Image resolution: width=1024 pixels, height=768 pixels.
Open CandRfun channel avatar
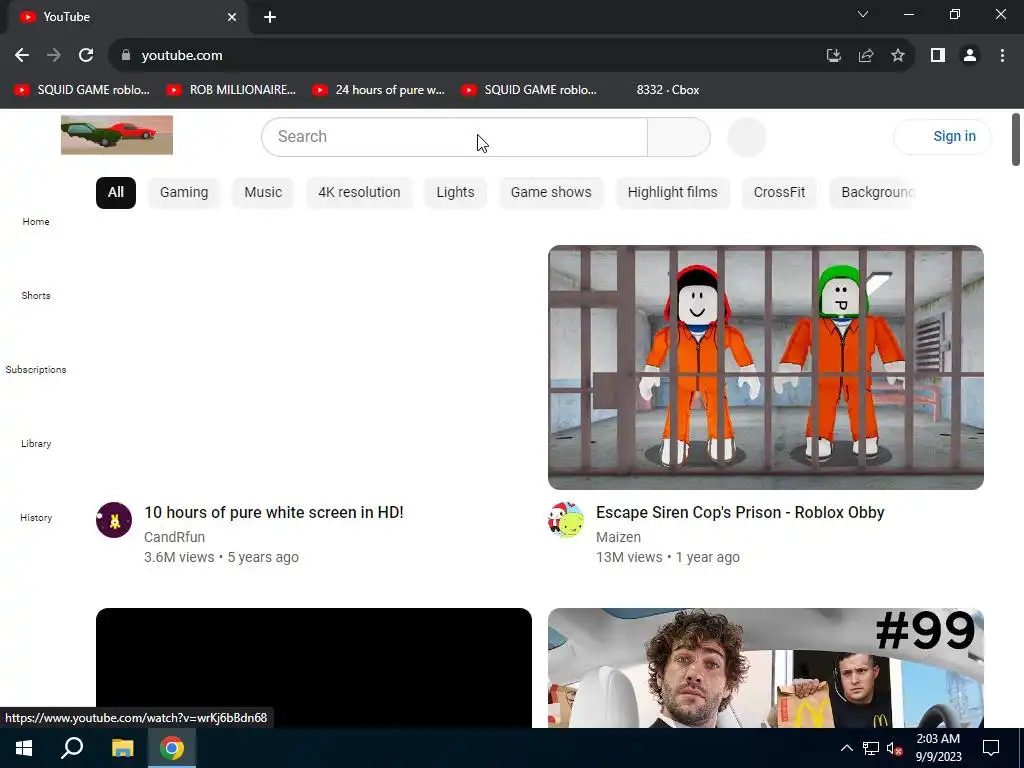[x=114, y=520]
